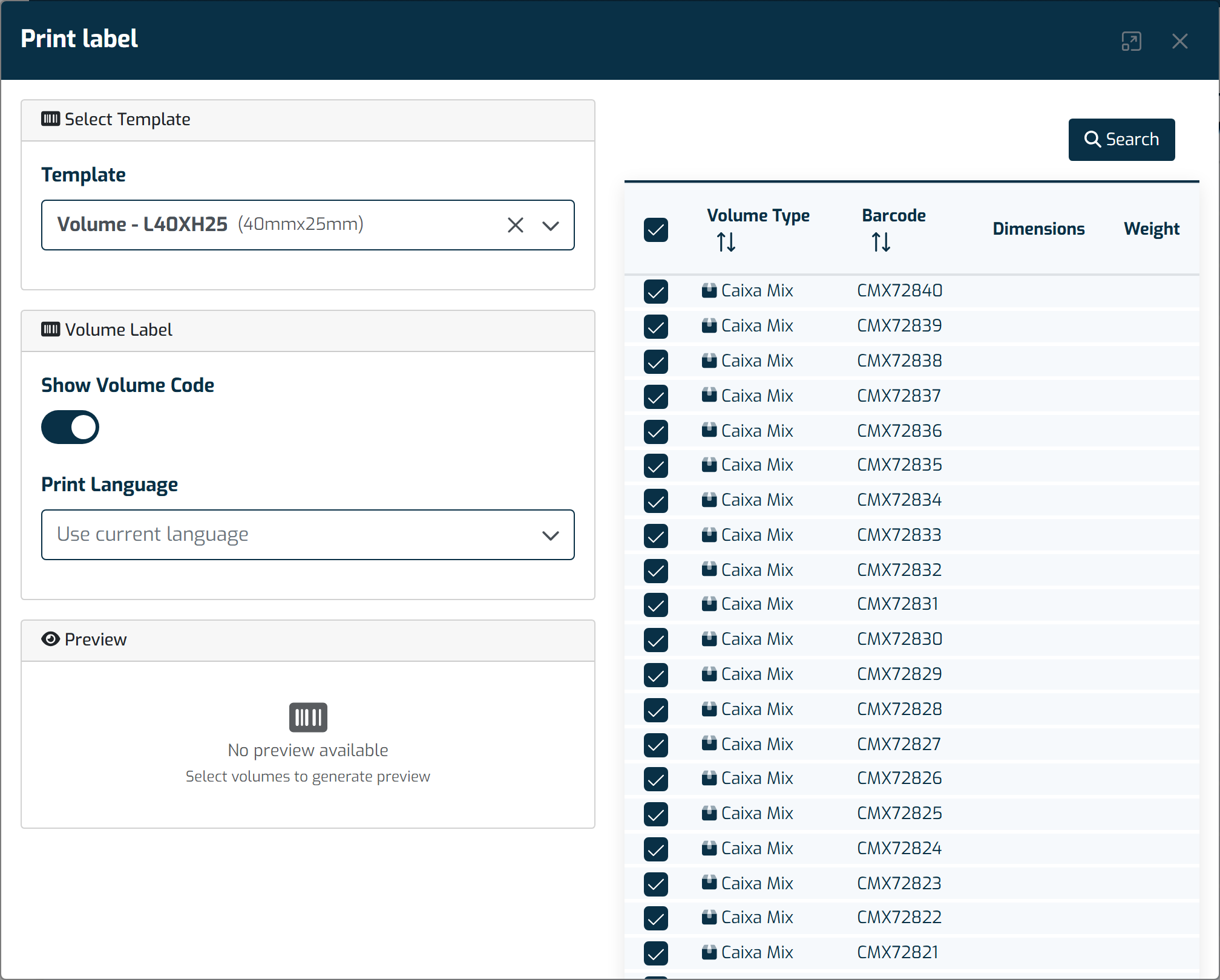
Task: Sort by Barcode arrows icon
Action: click(881, 242)
